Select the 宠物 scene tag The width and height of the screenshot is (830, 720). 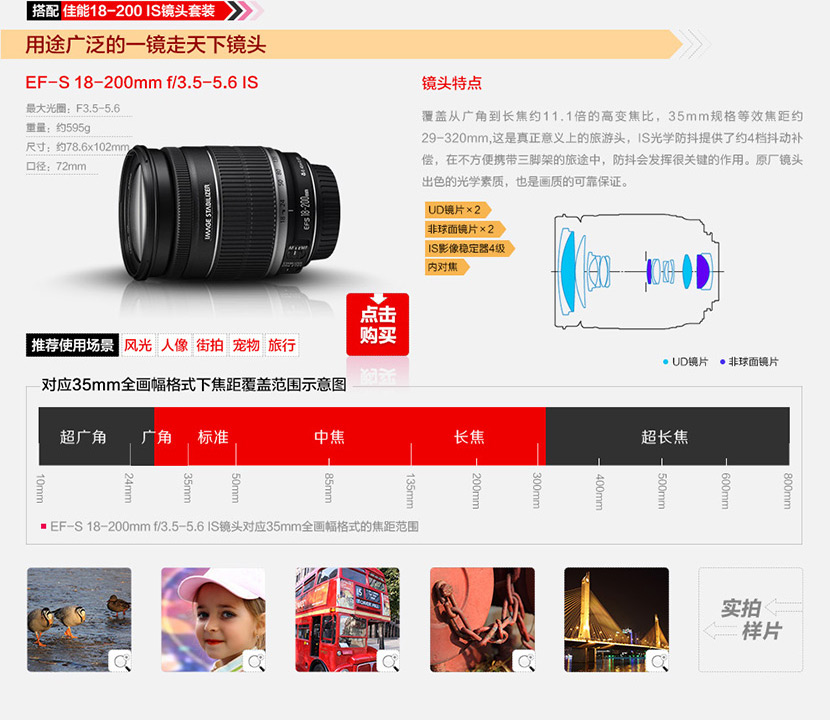pyautogui.click(x=246, y=345)
